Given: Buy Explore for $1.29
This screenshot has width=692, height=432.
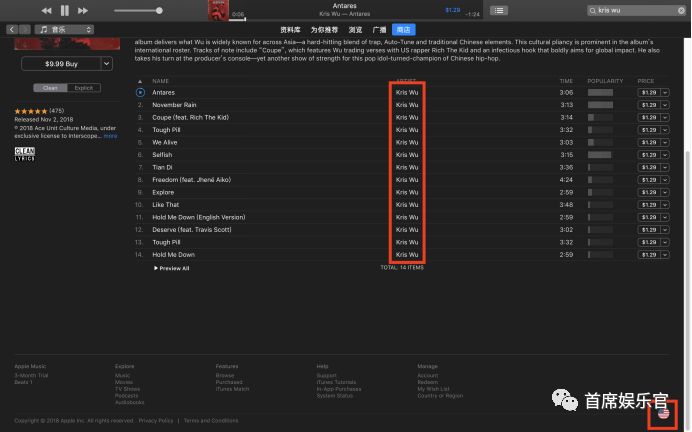Looking at the screenshot, I should tap(649, 192).
